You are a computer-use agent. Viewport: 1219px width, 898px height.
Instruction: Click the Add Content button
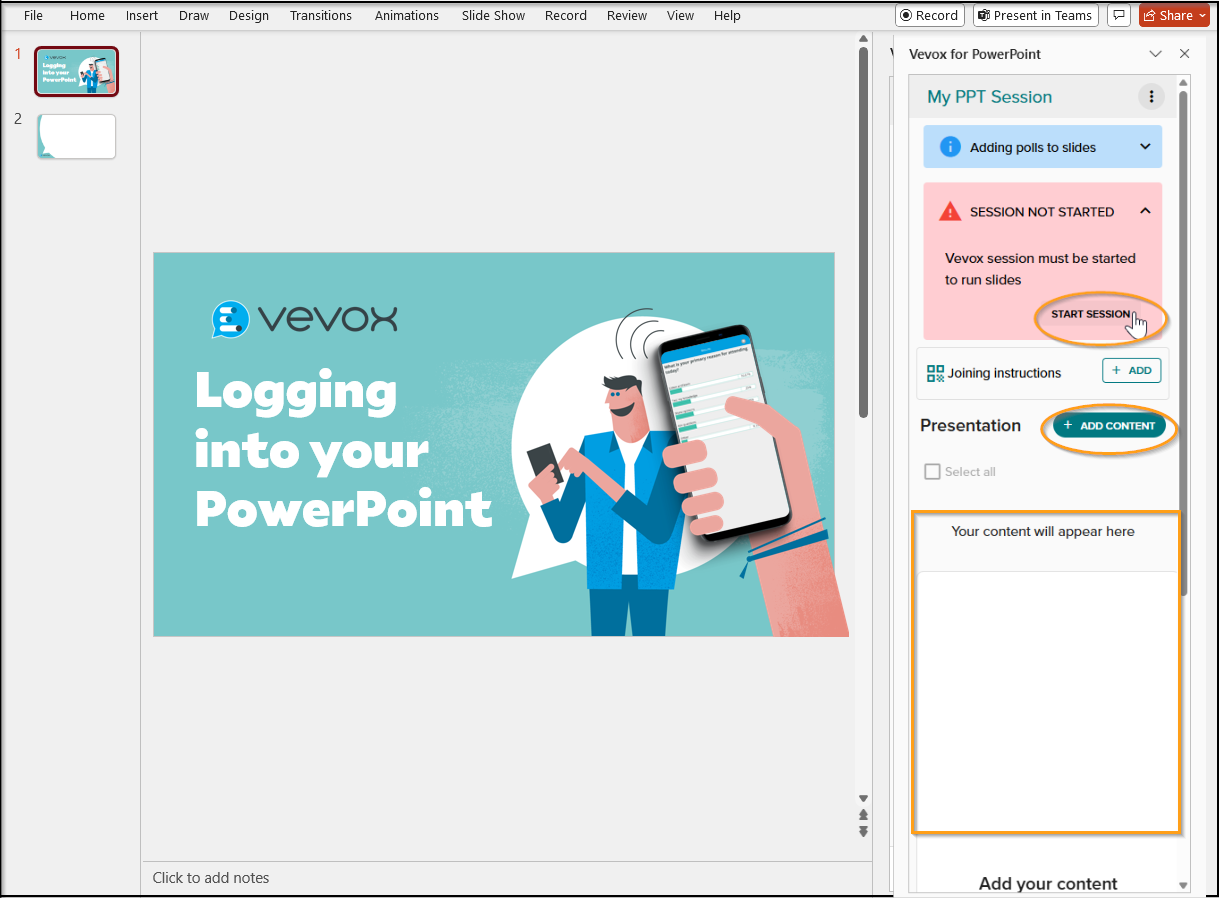(1109, 425)
